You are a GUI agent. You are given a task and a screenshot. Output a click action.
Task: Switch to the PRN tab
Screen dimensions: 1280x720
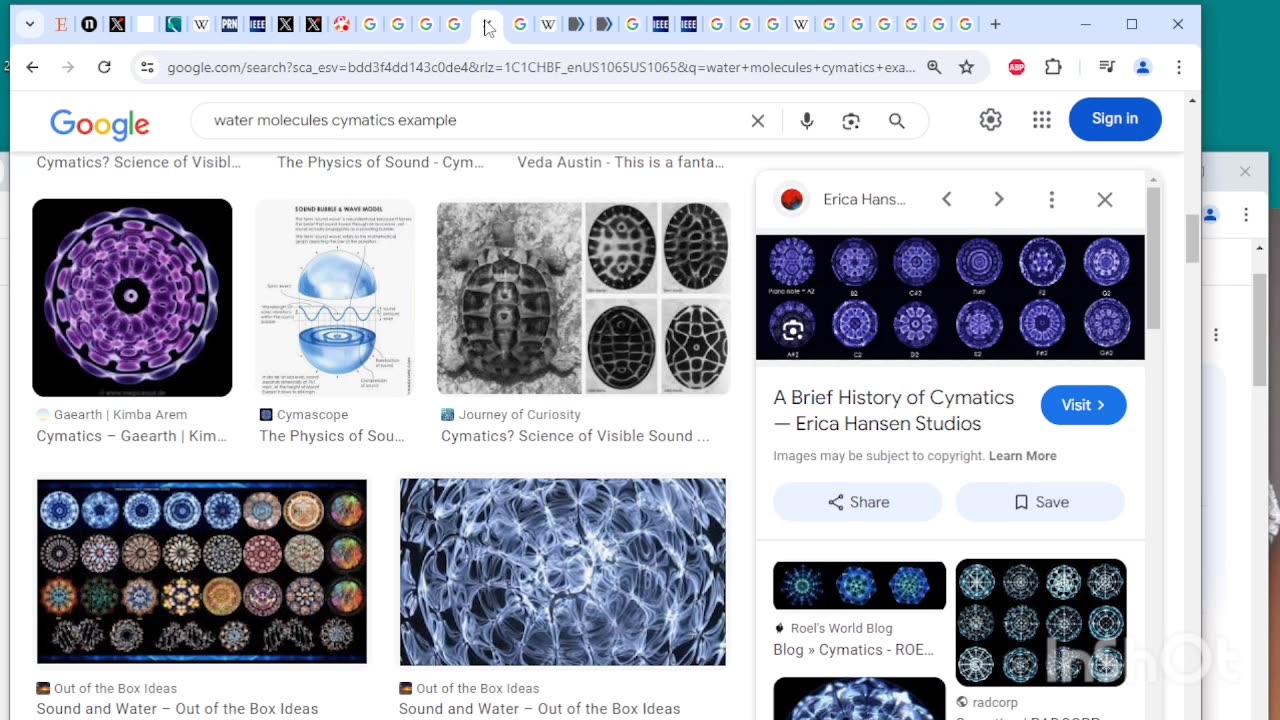click(229, 24)
